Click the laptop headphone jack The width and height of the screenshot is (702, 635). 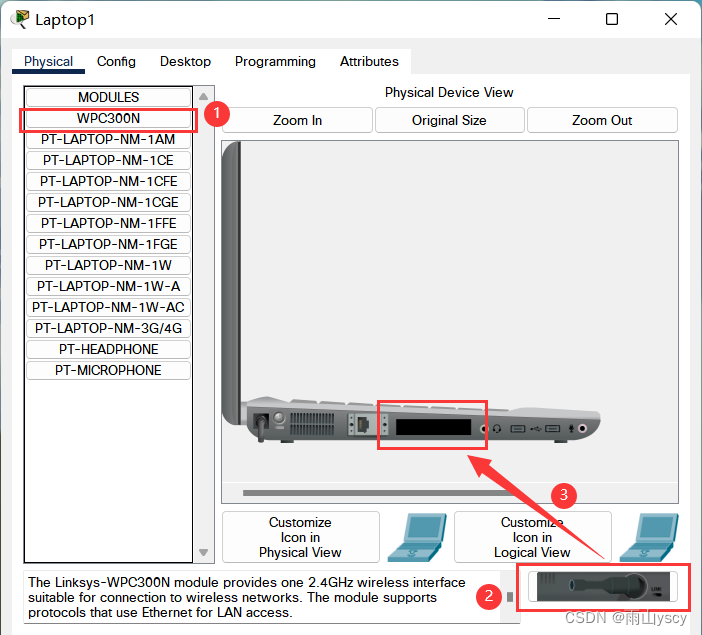[x=484, y=429]
